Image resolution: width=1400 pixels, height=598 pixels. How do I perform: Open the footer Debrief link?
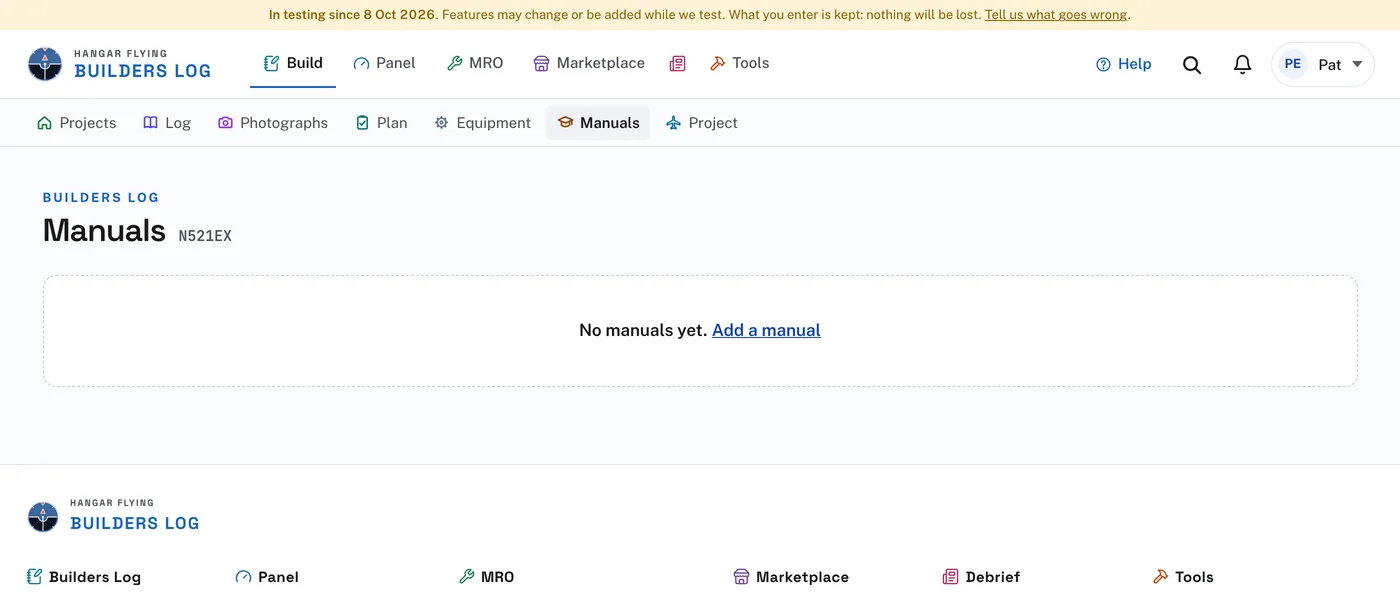click(x=981, y=577)
